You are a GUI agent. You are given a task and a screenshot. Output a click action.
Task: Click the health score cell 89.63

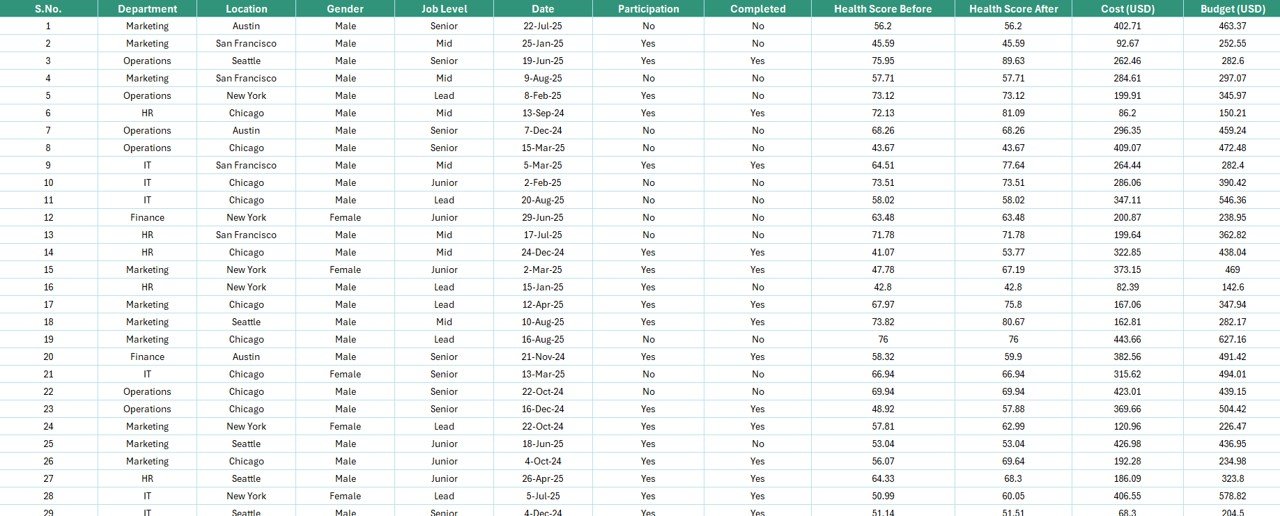point(1013,61)
